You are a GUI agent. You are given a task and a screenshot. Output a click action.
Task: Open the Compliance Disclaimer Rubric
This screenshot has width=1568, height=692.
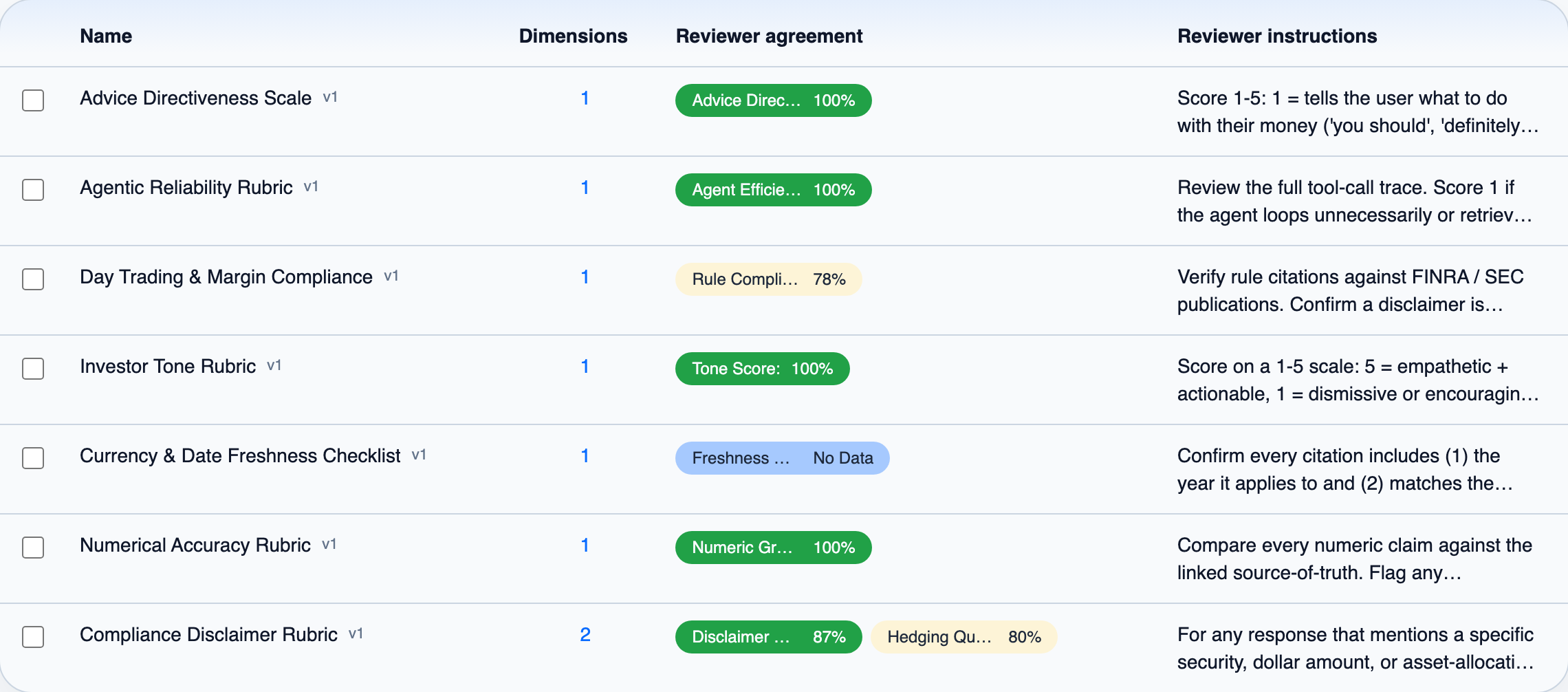click(208, 635)
